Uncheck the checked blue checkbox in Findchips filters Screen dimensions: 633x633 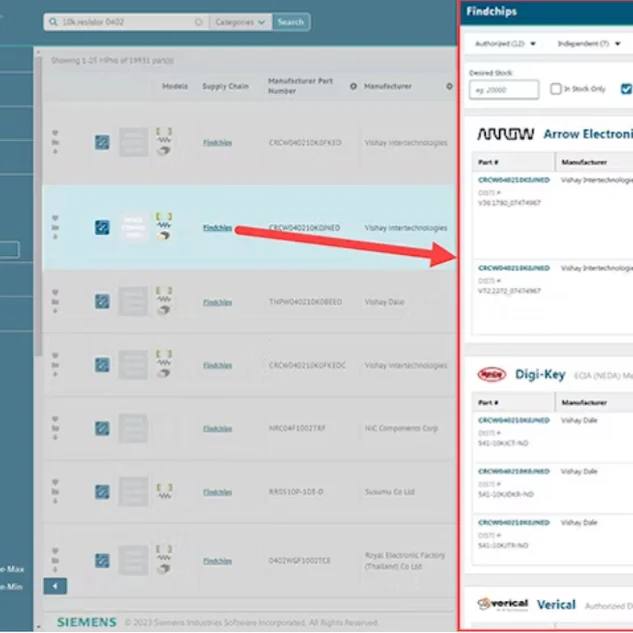click(626, 89)
